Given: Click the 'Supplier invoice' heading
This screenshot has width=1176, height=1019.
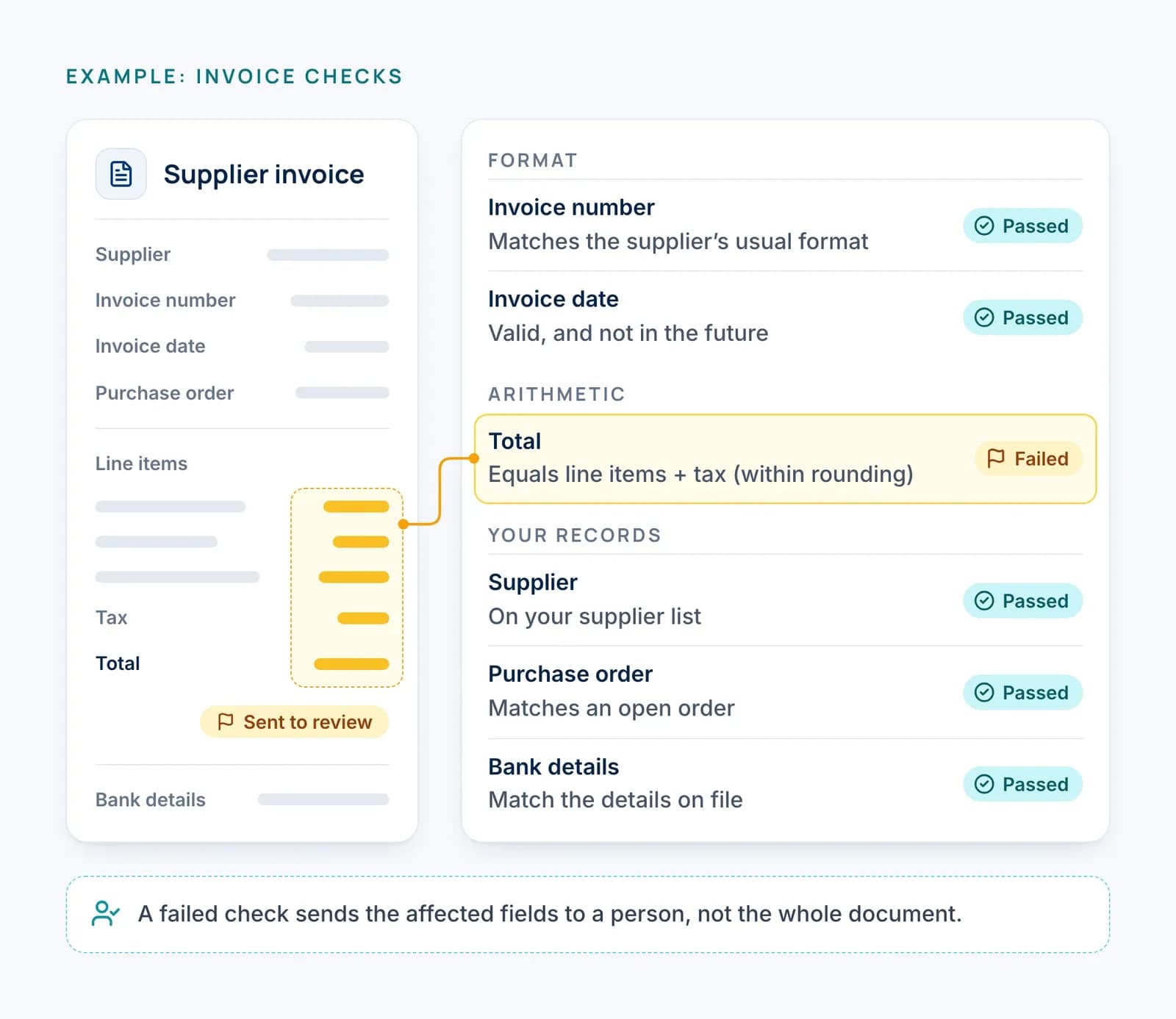Looking at the screenshot, I should [263, 174].
